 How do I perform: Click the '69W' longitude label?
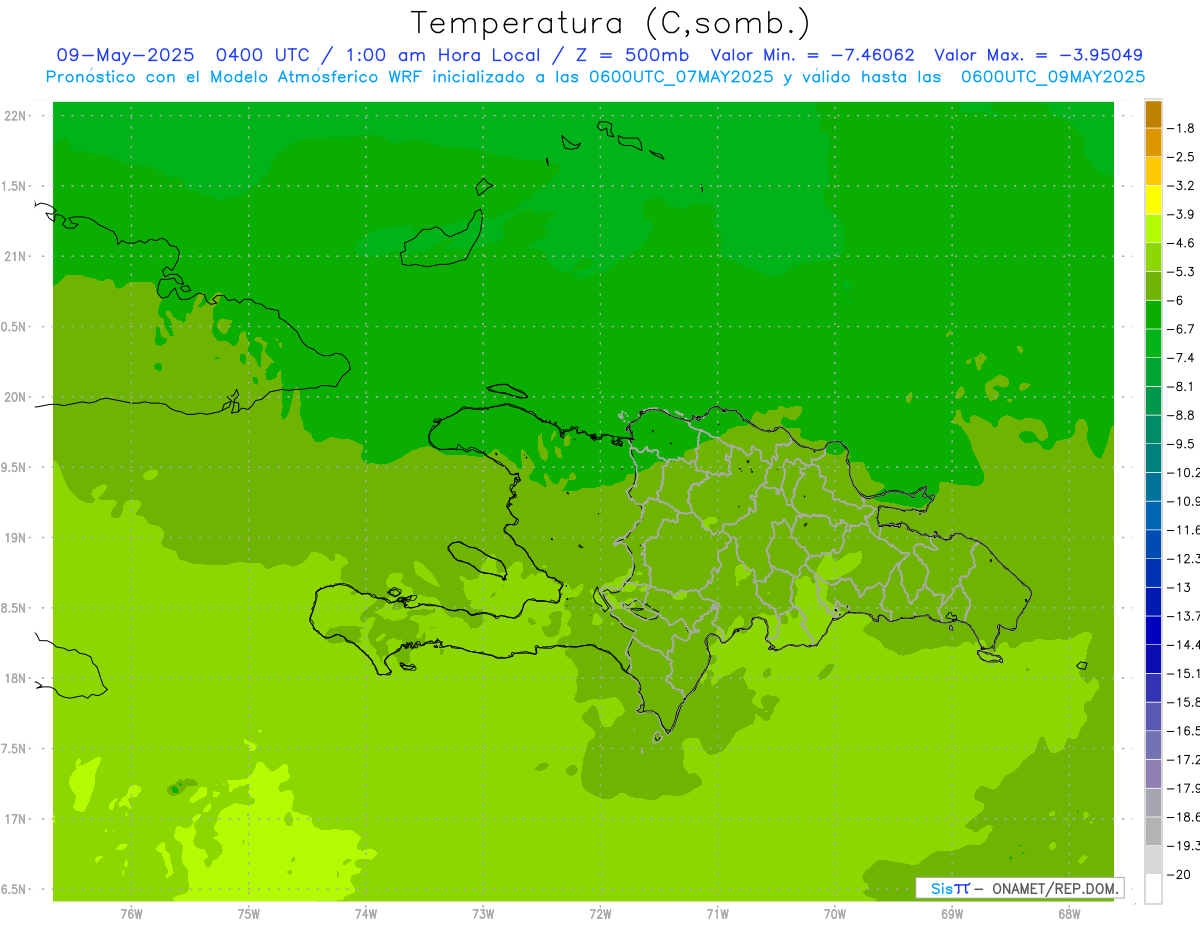point(951,914)
